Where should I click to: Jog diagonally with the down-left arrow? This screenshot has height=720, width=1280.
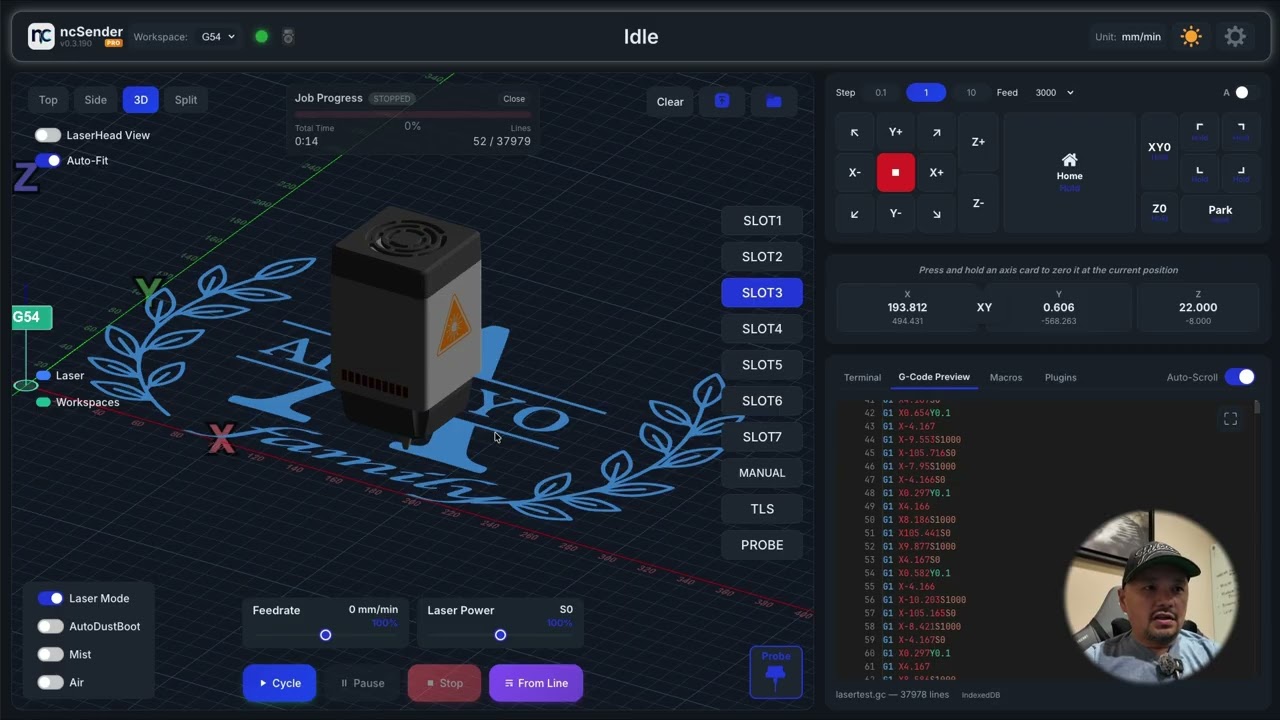coord(854,214)
